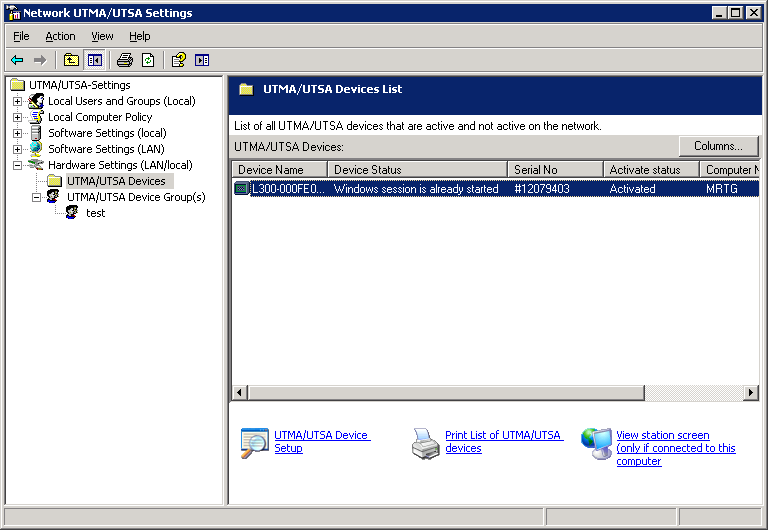Click the Activated status cell
This screenshot has height=530, width=768.
pos(632,189)
